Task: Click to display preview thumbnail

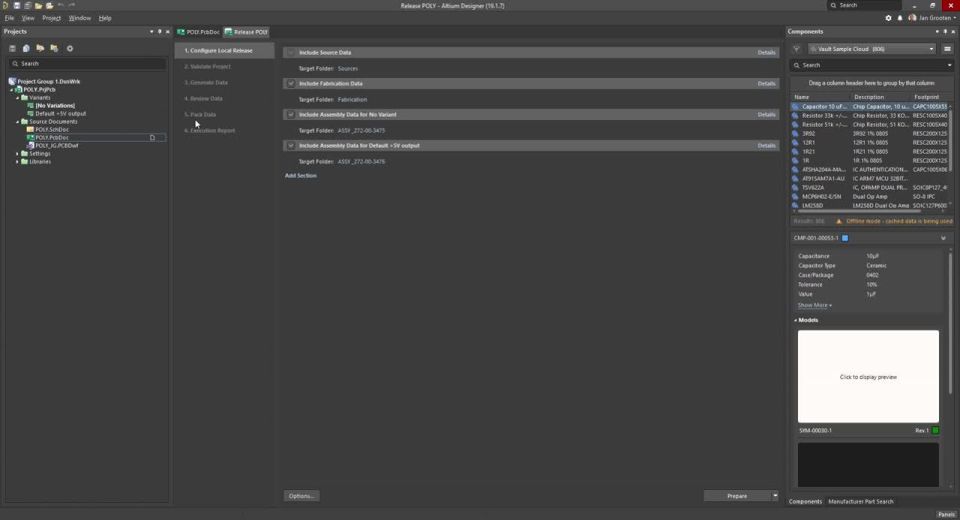Action: (x=868, y=377)
